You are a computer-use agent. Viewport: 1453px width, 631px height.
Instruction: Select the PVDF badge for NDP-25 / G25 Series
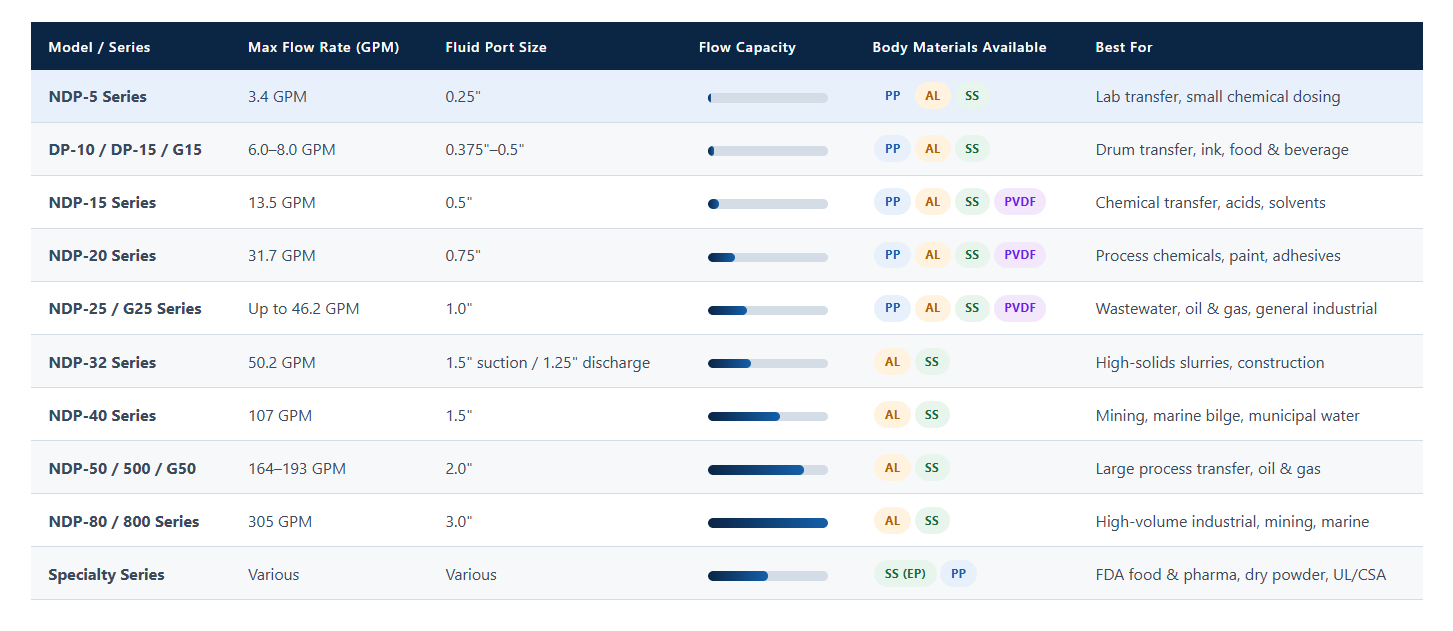coord(1019,308)
